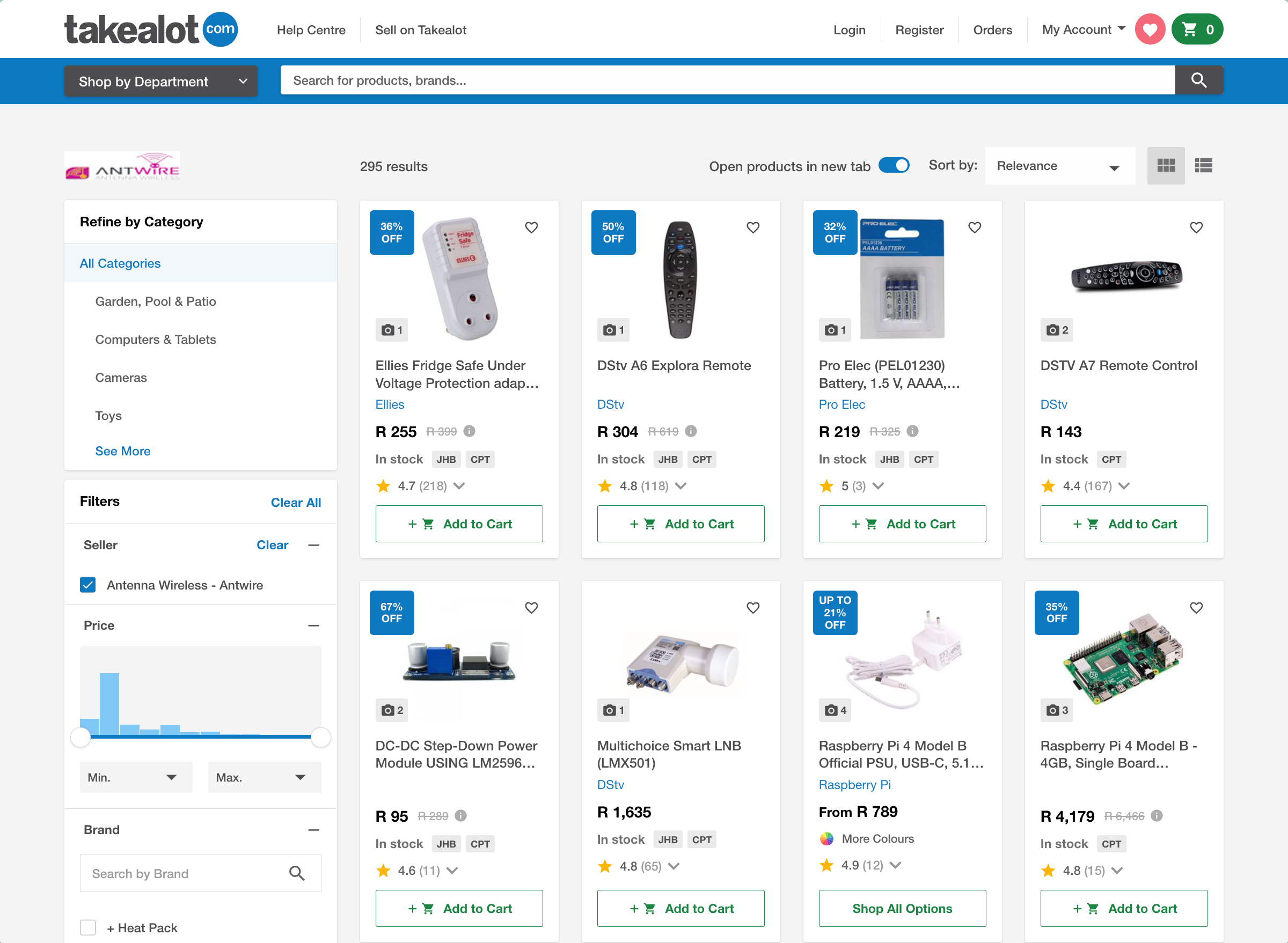Open the red wishlist heart icon
Screen dimensions: 1288x943
[1149, 30]
